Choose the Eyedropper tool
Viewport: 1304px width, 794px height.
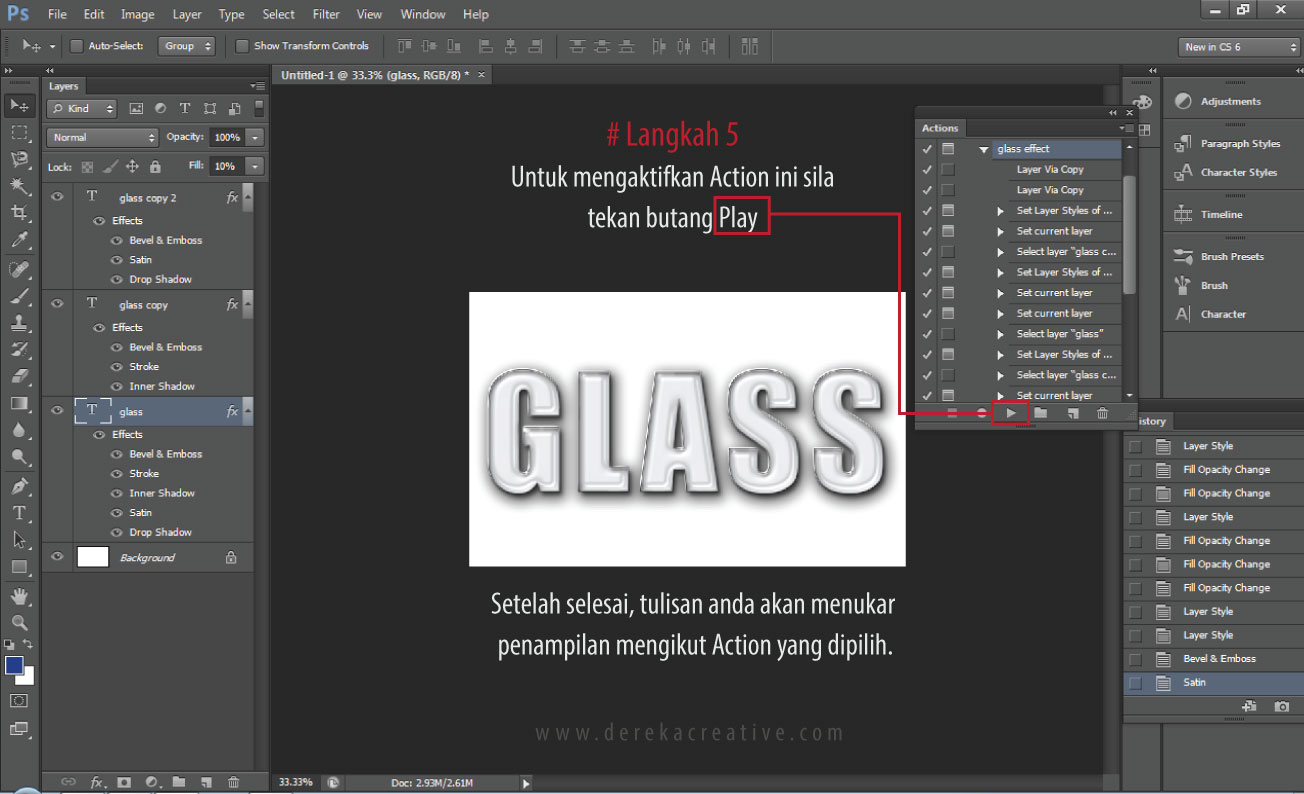(19, 240)
